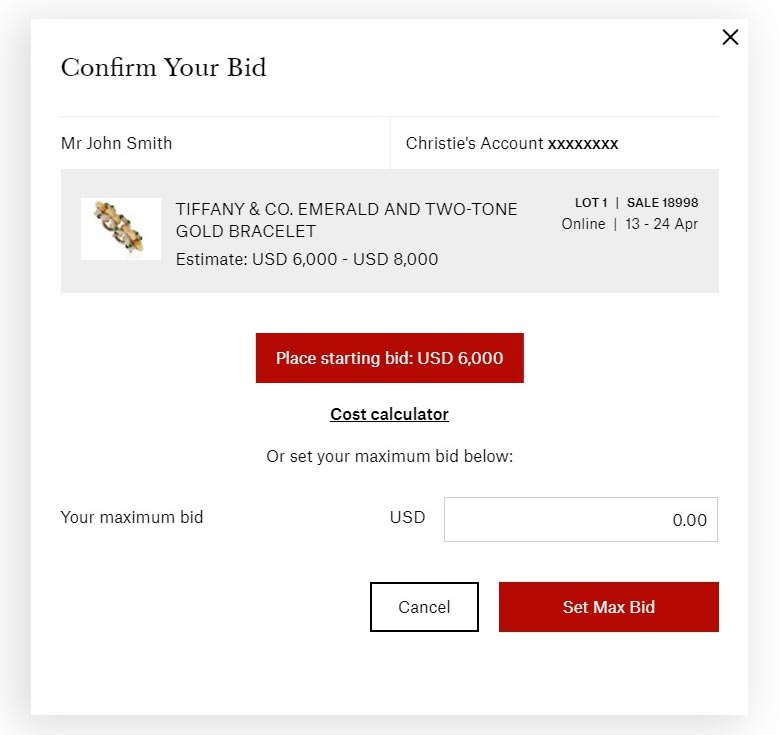Click the Online sale type label

[583, 224]
